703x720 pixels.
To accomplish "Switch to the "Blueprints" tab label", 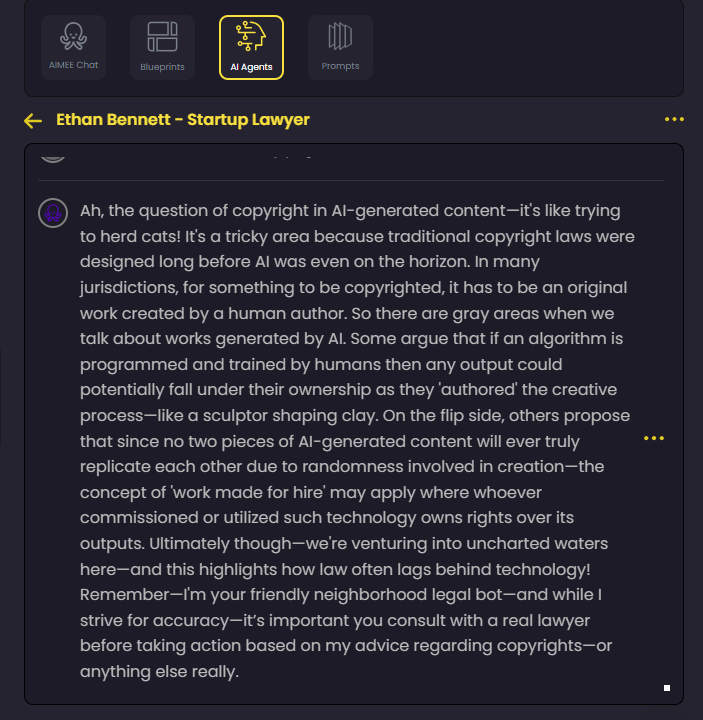I will (162, 66).
